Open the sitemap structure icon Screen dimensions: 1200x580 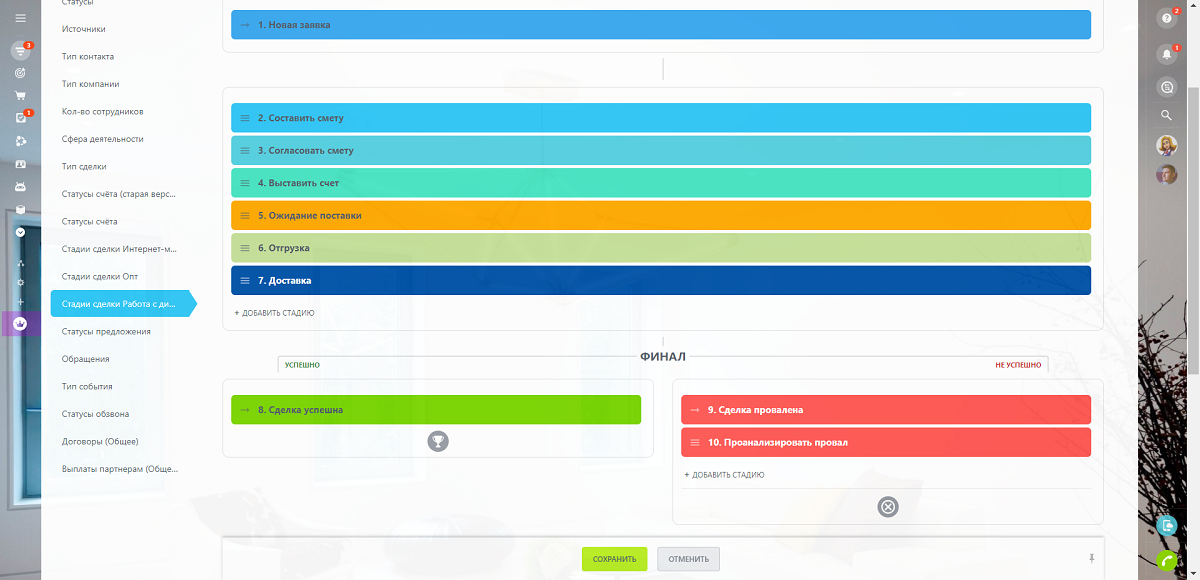20,263
